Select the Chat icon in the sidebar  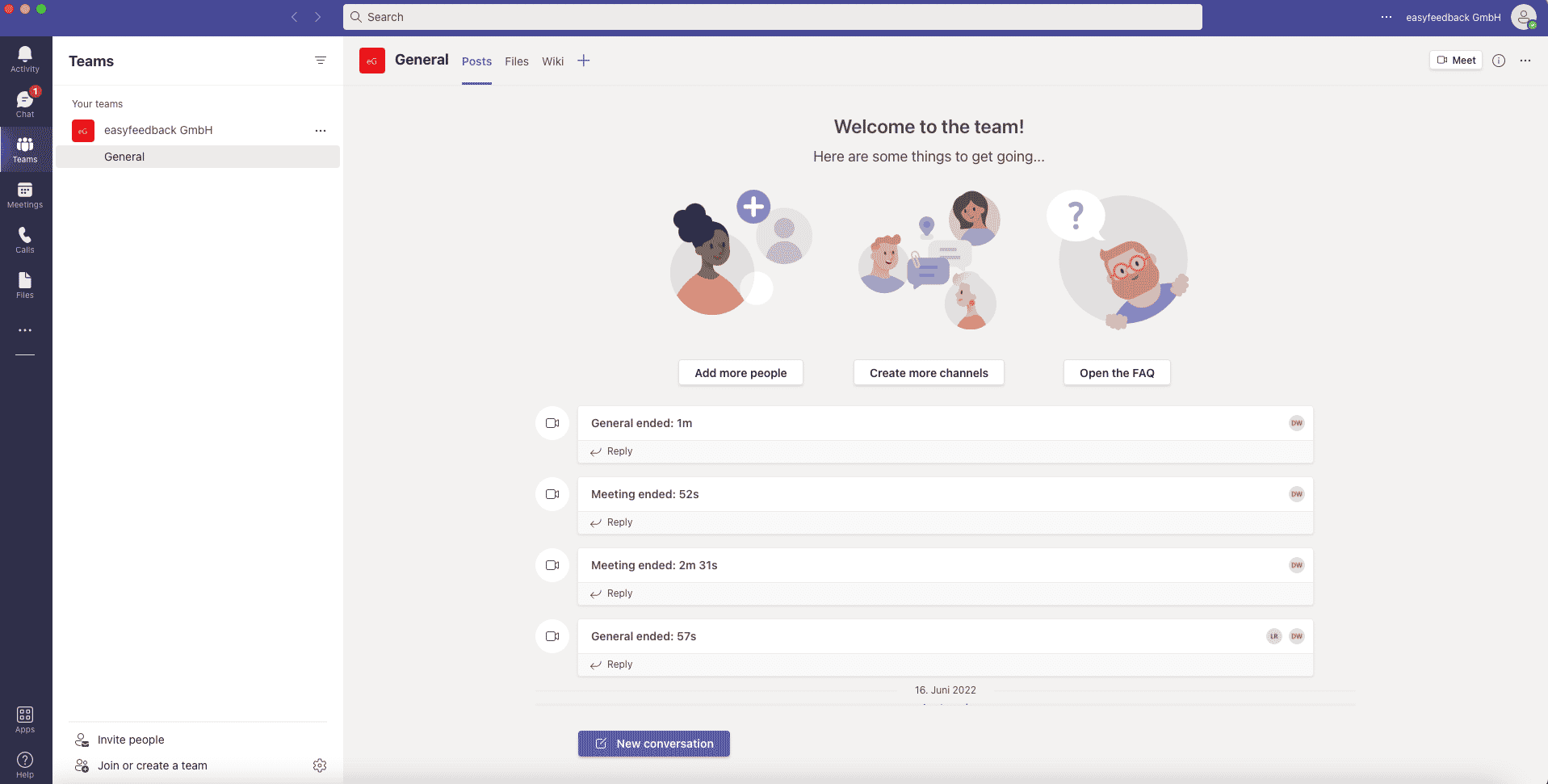pyautogui.click(x=25, y=101)
